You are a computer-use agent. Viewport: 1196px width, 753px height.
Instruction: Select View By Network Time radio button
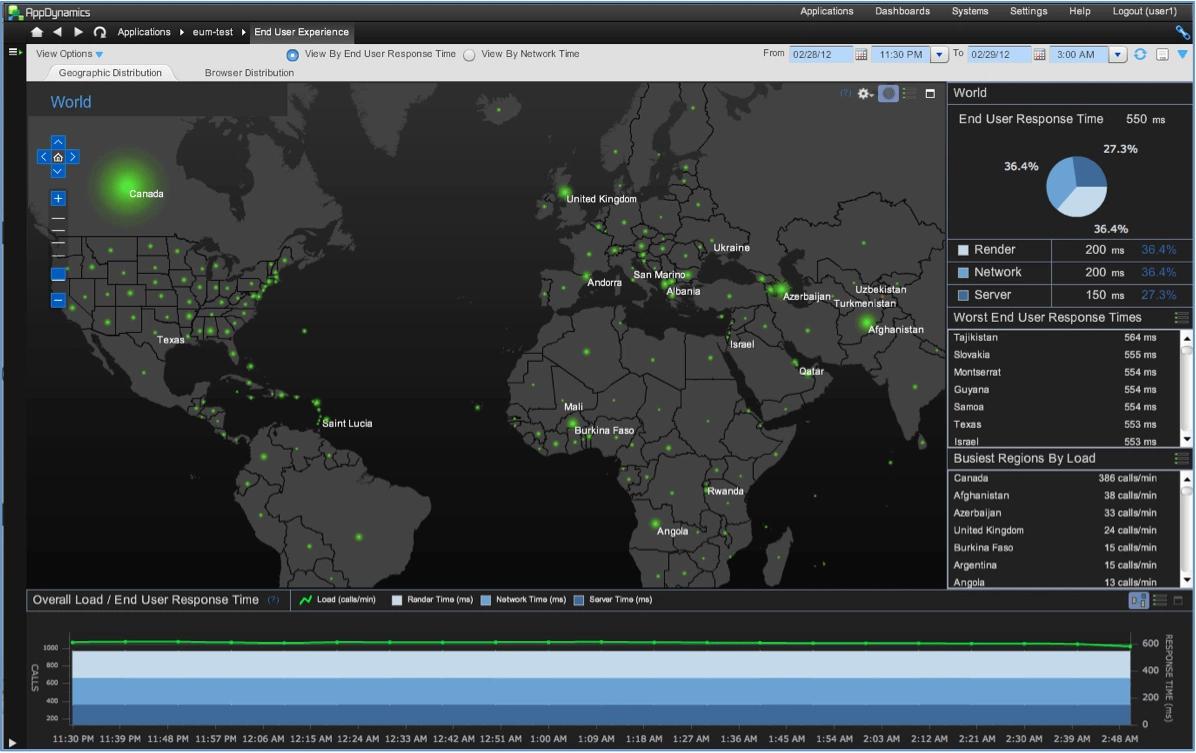click(469, 55)
